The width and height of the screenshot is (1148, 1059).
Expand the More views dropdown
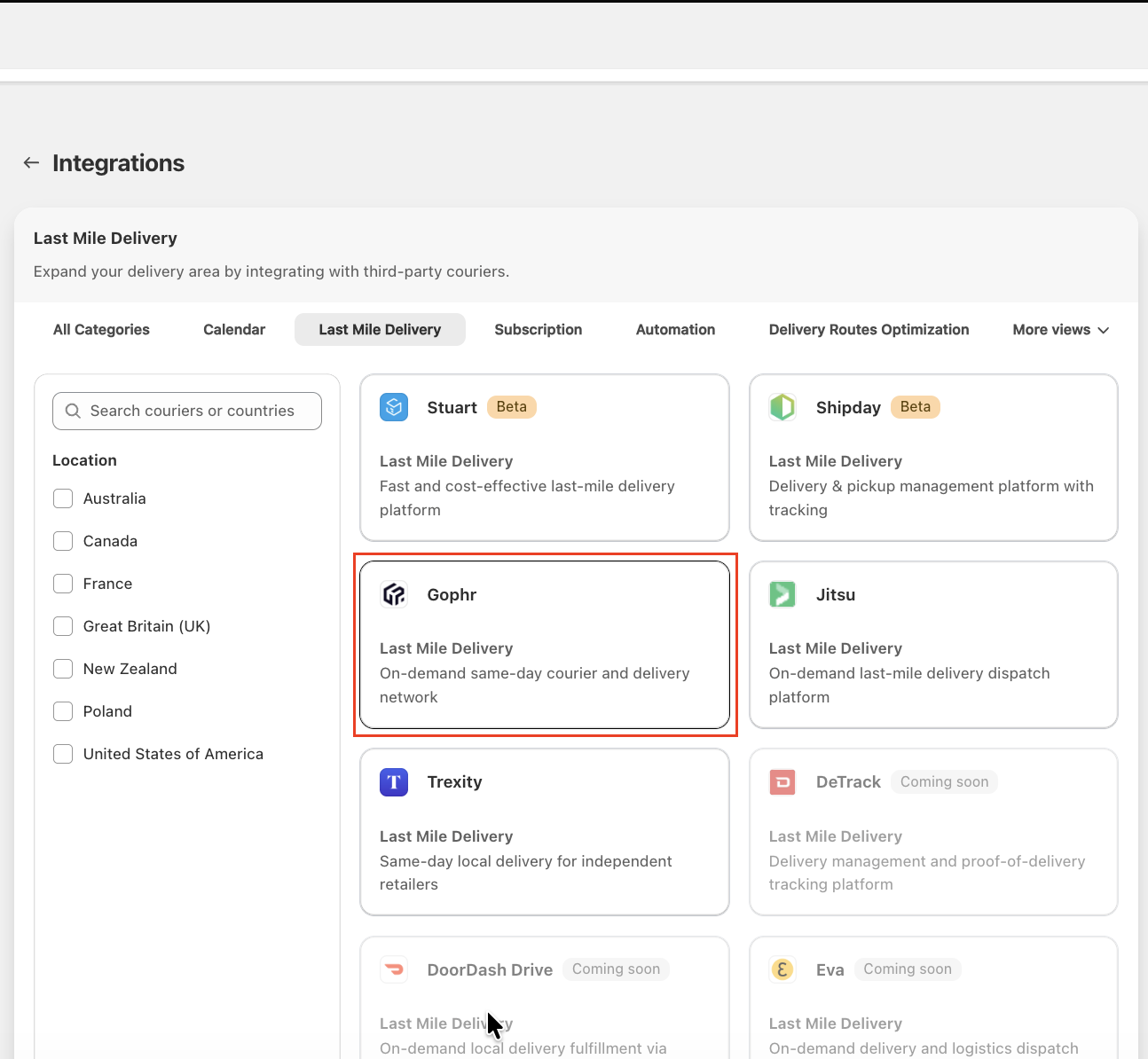point(1061,330)
